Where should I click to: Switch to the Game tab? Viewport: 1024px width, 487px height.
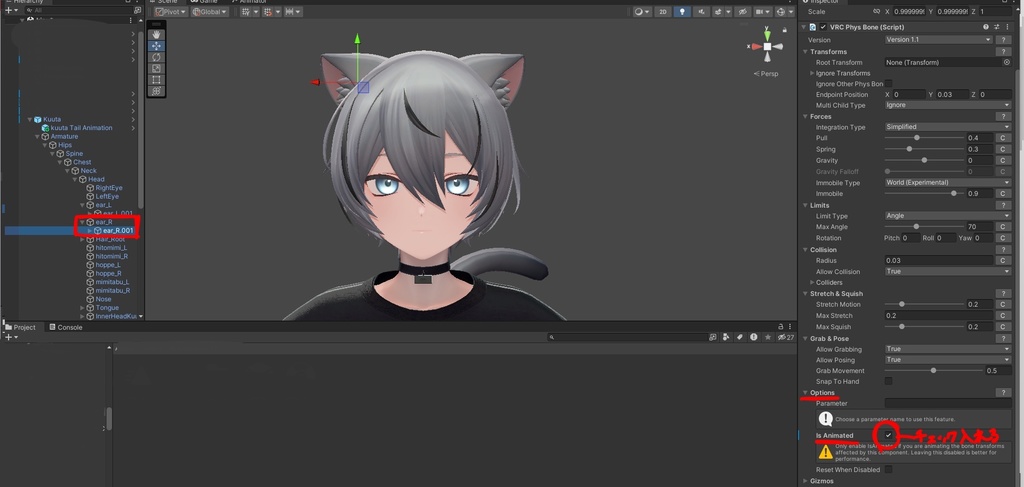pyautogui.click(x=203, y=2)
